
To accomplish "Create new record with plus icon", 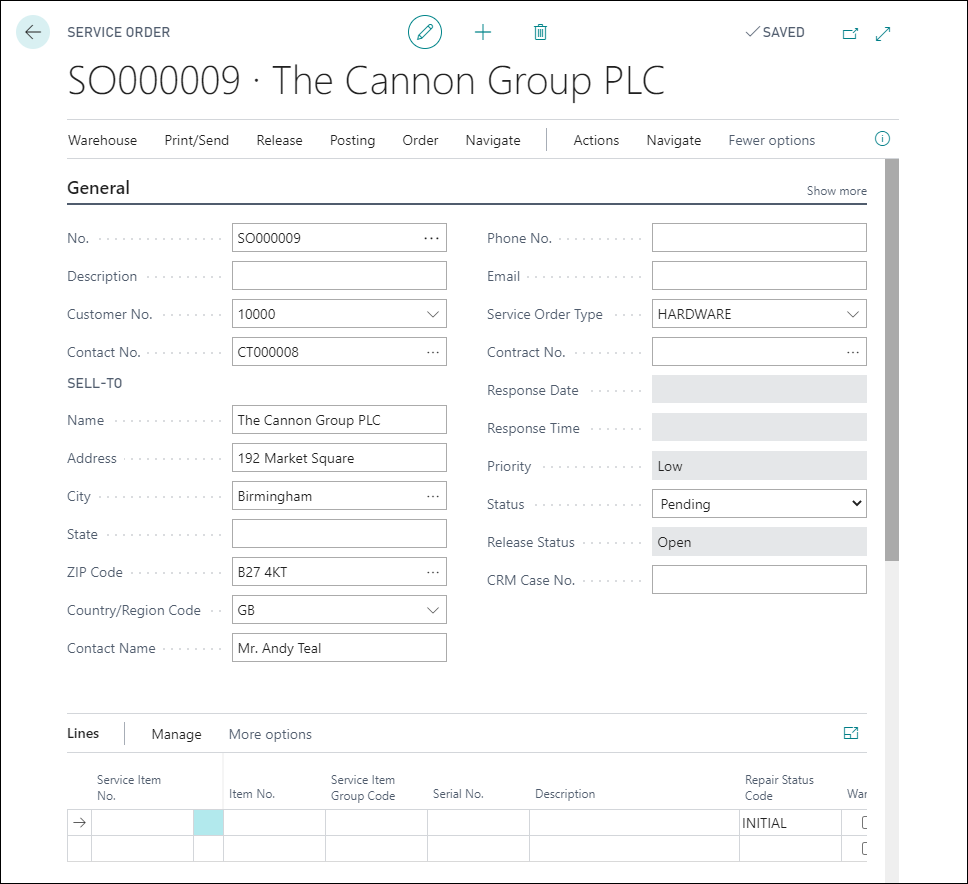I will [x=483, y=32].
